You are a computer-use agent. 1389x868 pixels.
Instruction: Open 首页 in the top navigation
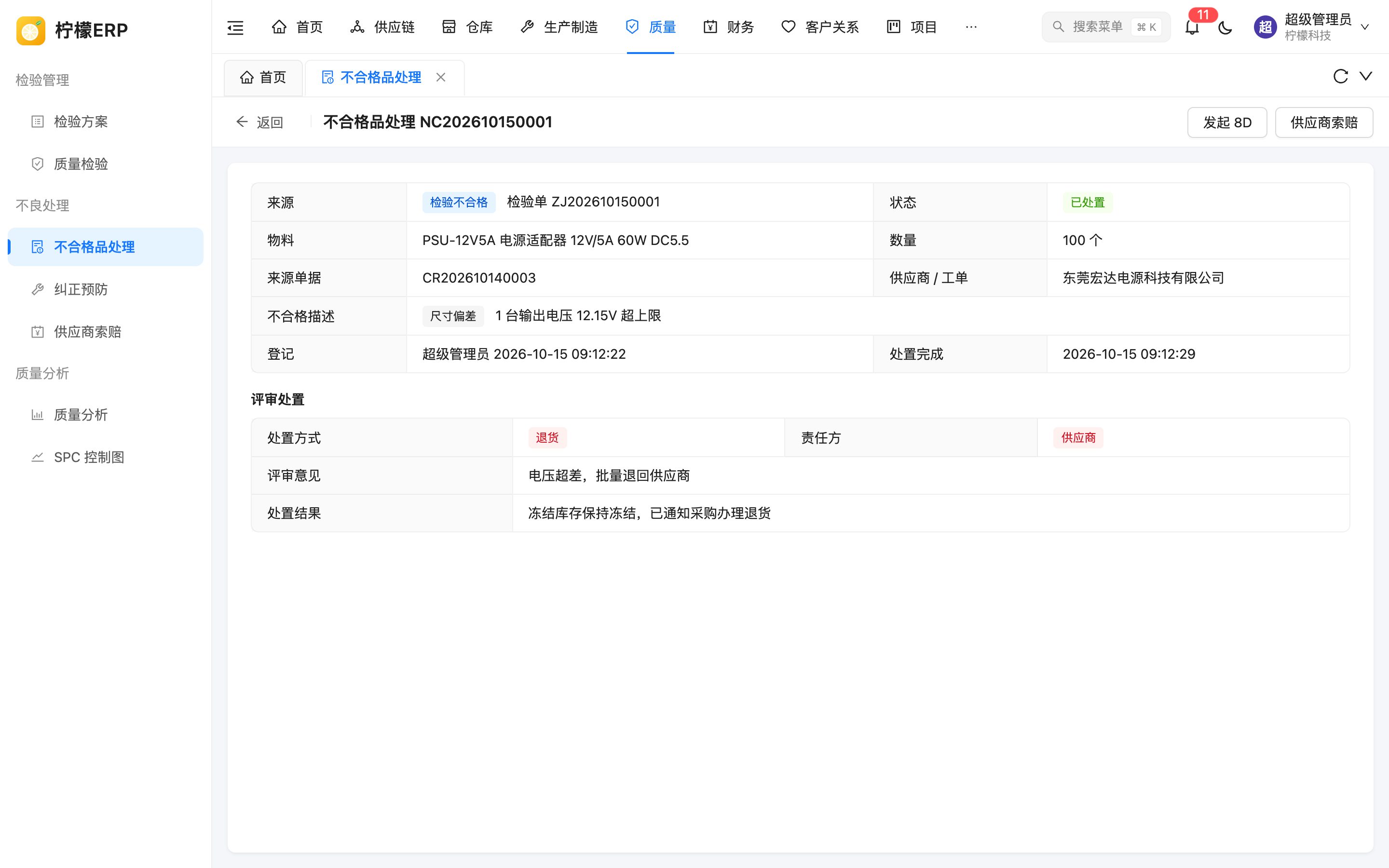(x=297, y=27)
